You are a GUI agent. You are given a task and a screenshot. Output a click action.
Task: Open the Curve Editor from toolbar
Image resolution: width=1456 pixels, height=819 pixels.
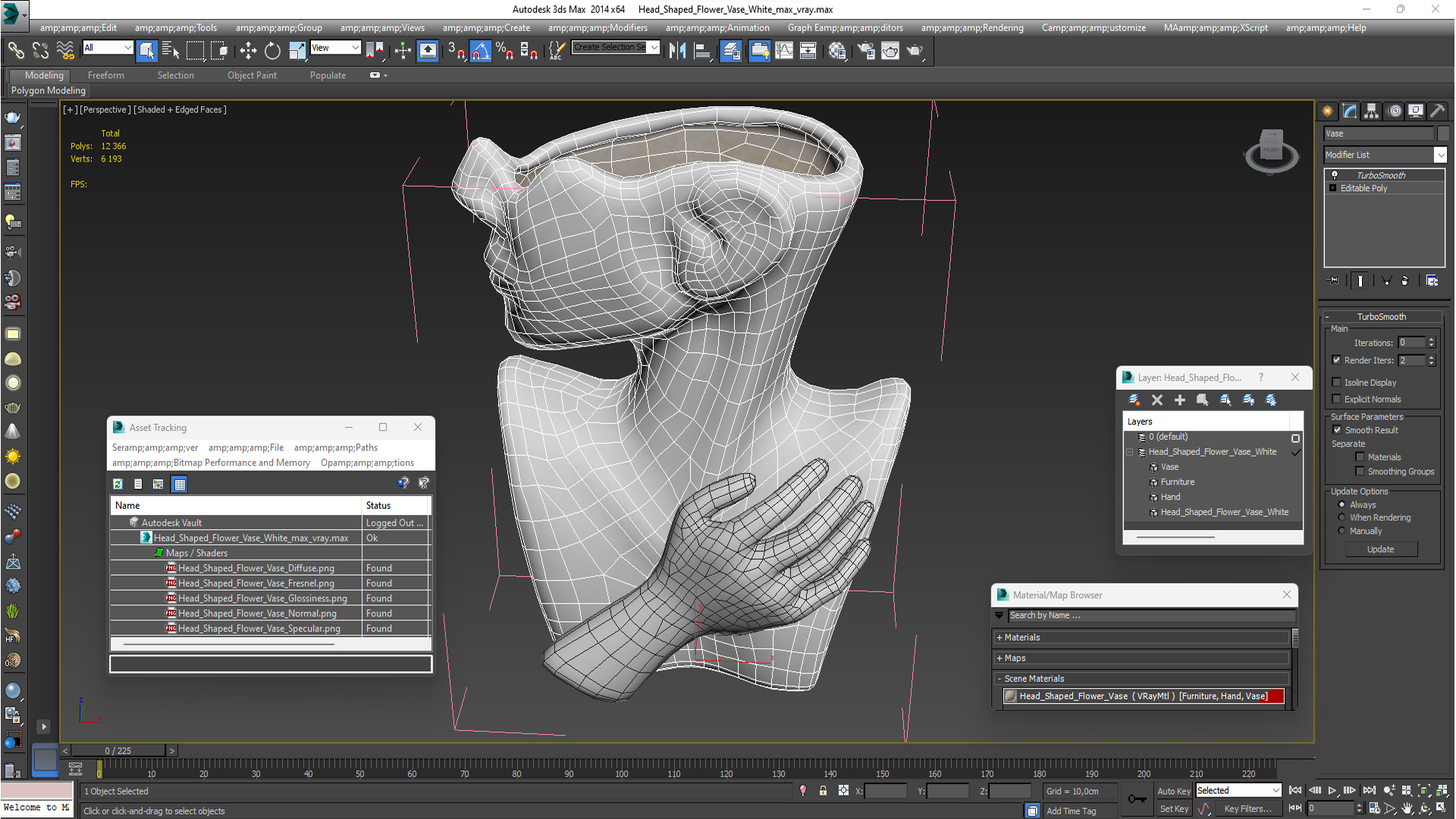[784, 51]
